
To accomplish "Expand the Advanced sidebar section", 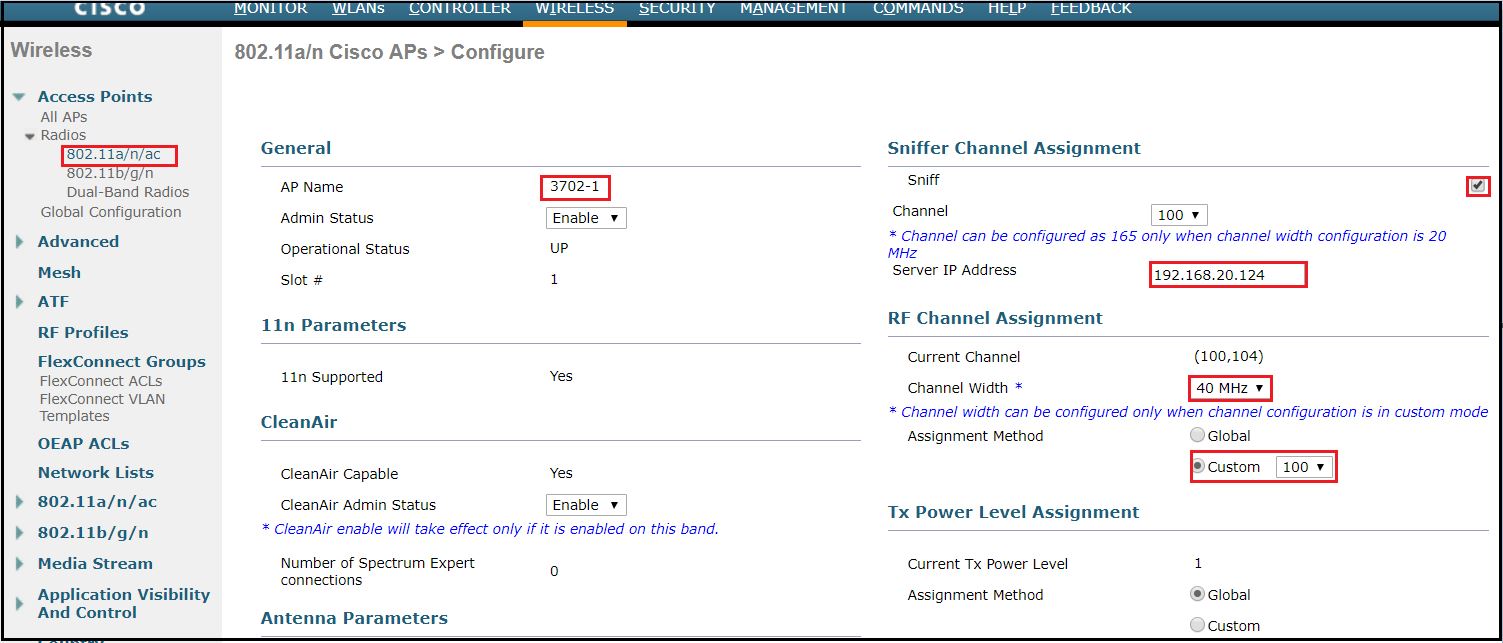I will (x=21, y=241).
